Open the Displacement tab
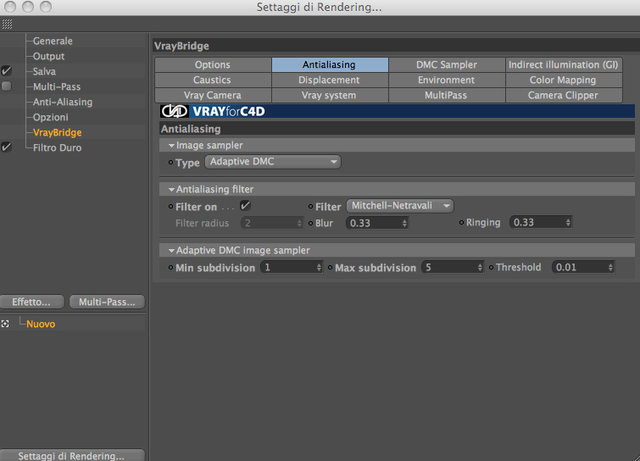 pyautogui.click(x=330, y=80)
